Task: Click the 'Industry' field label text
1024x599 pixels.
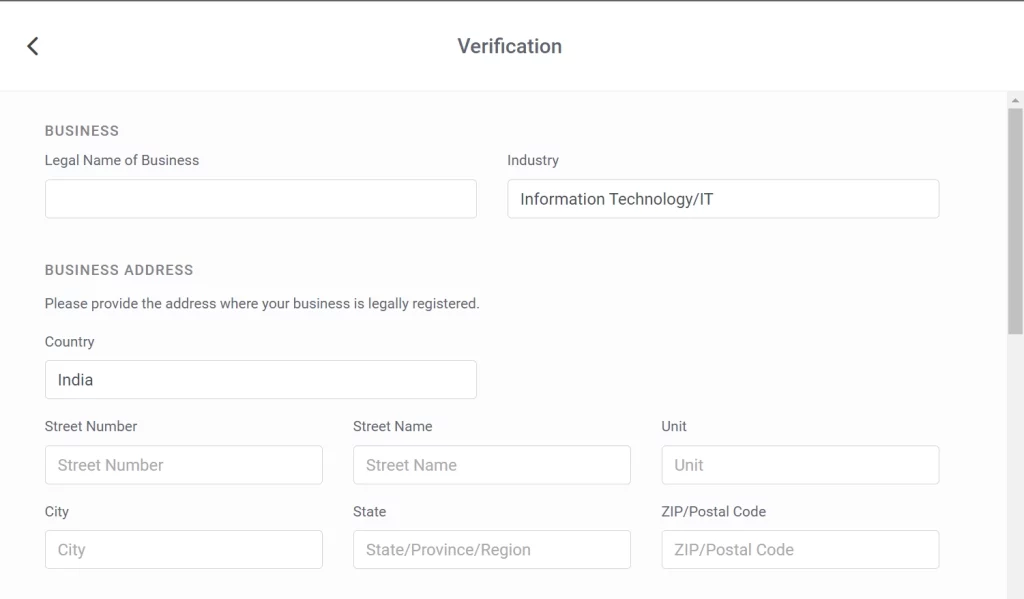Action: pyautogui.click(x=533, y=160)
